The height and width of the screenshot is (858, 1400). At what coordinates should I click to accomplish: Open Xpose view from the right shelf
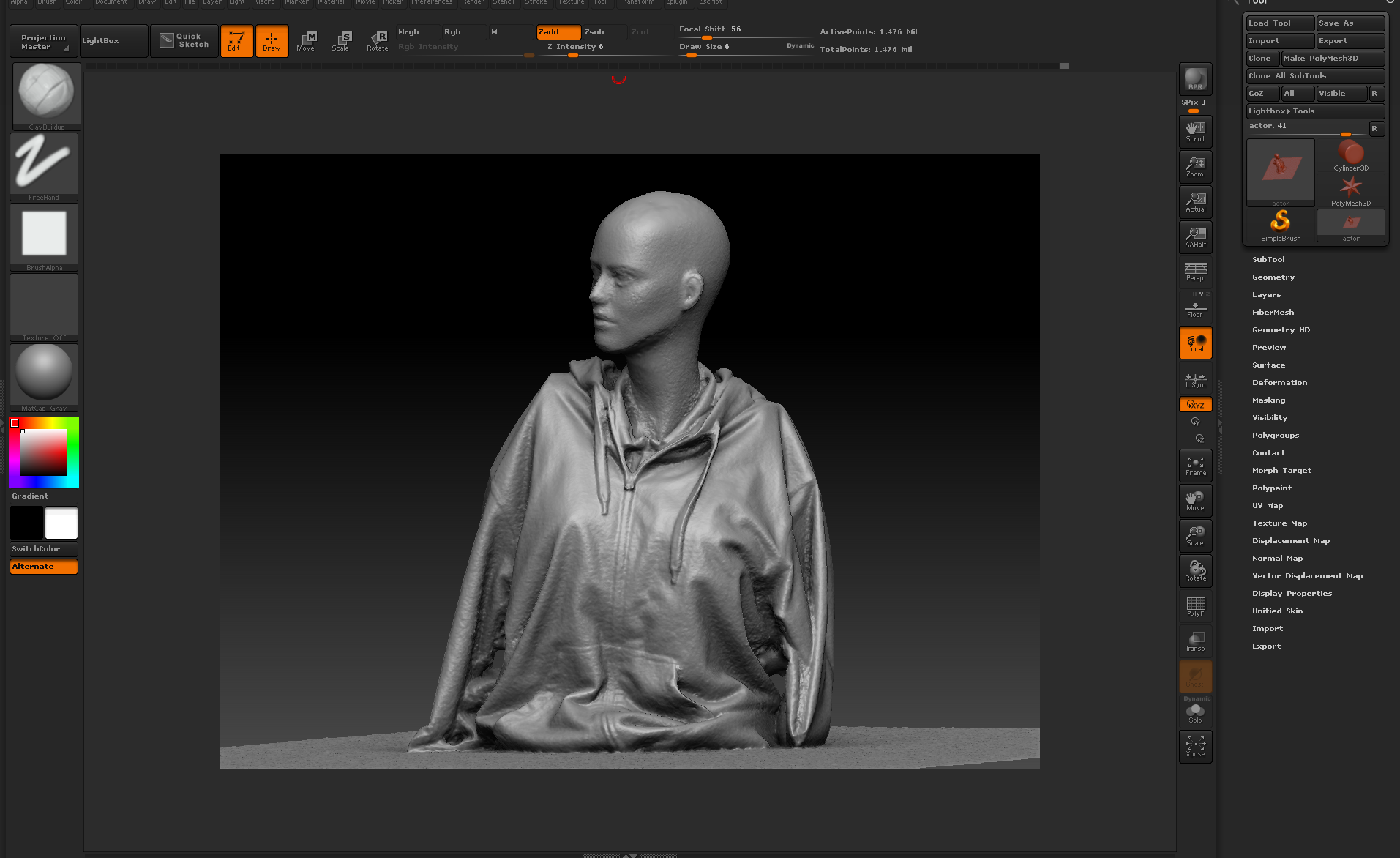tap(1195, 747)
